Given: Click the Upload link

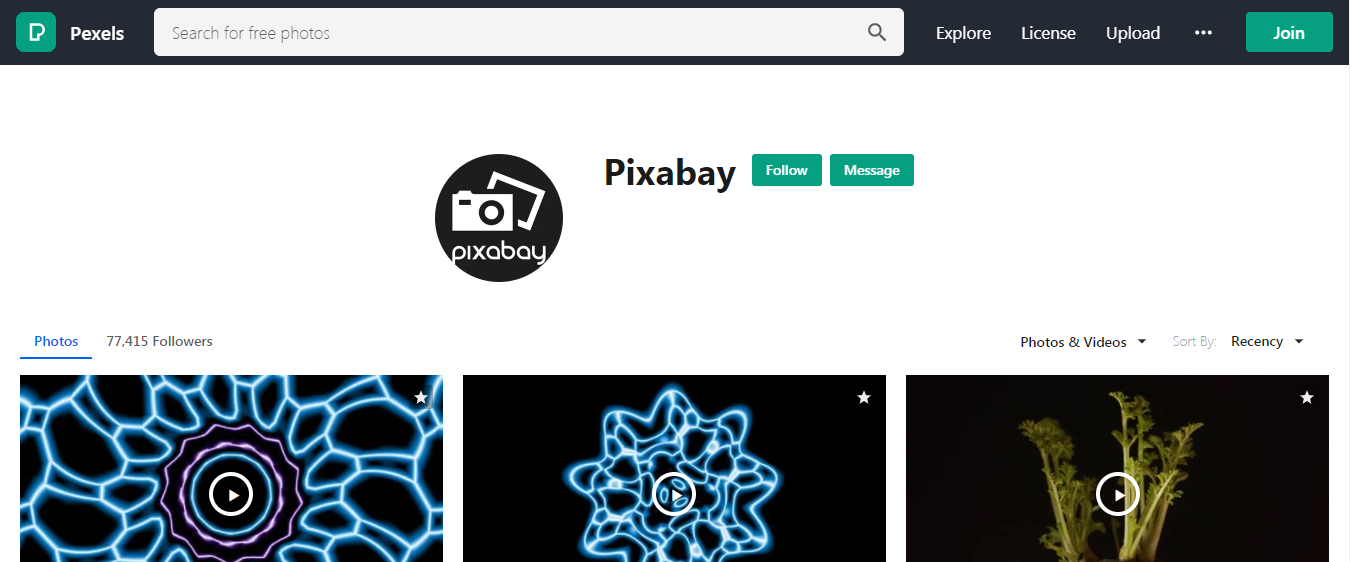Looking at the screenshot, I should pyautogui.click(x=1133, y=33).
